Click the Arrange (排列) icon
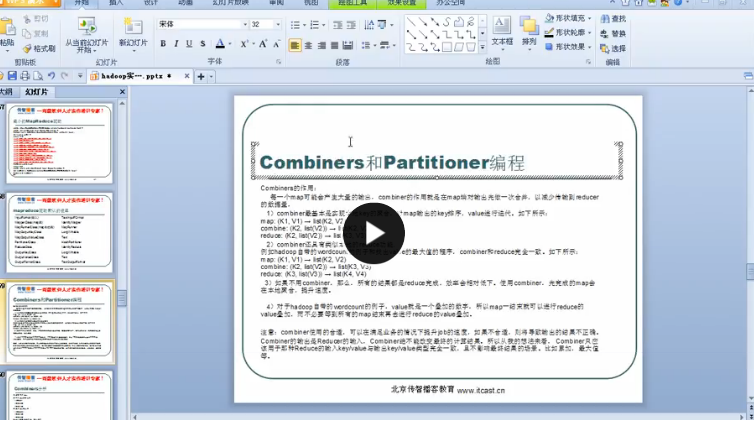 pos(529,26)
